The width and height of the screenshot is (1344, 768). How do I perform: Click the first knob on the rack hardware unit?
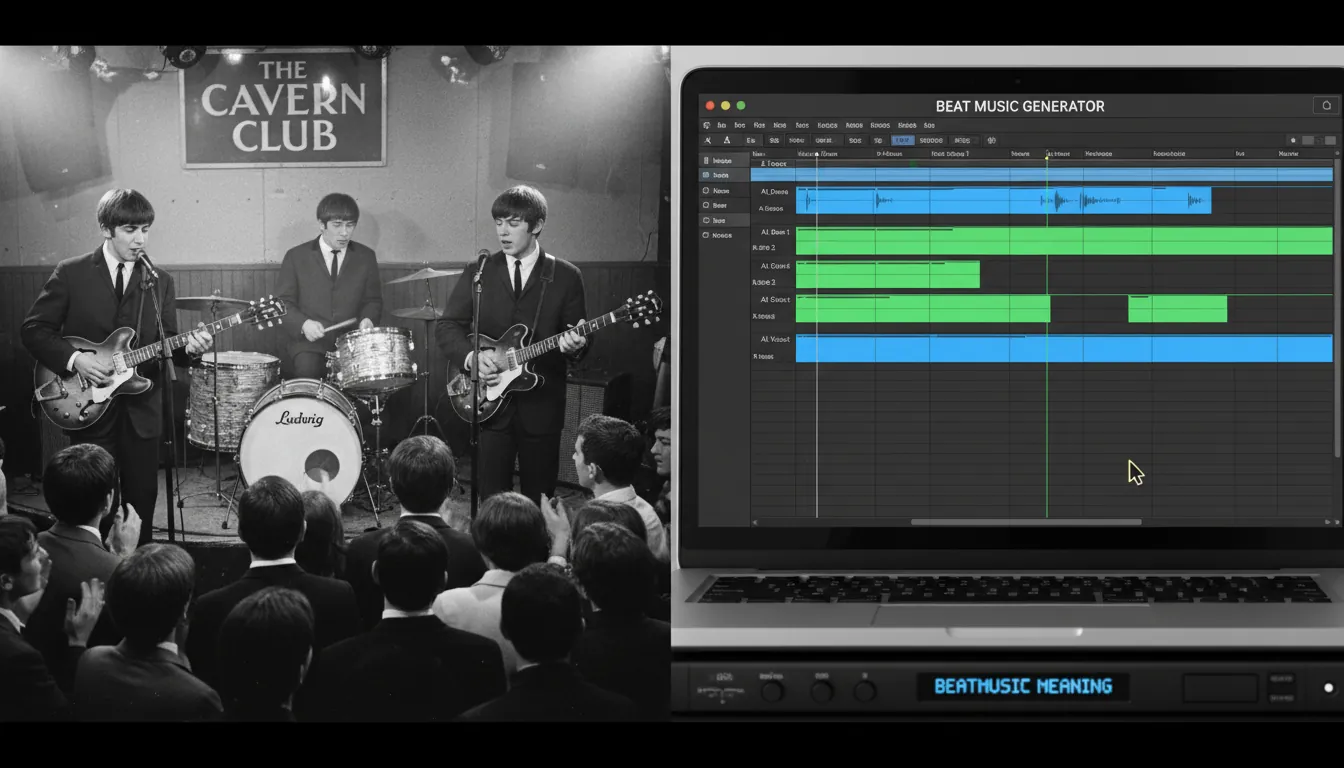[x=771, y=690]
